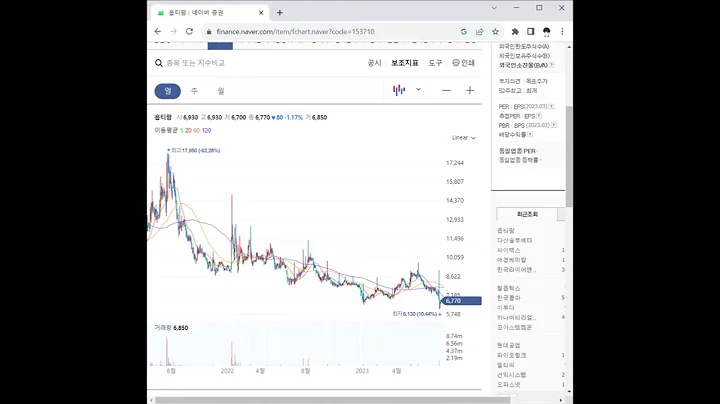Select the 최근조회 recently viewed tab

pos(527,214)
